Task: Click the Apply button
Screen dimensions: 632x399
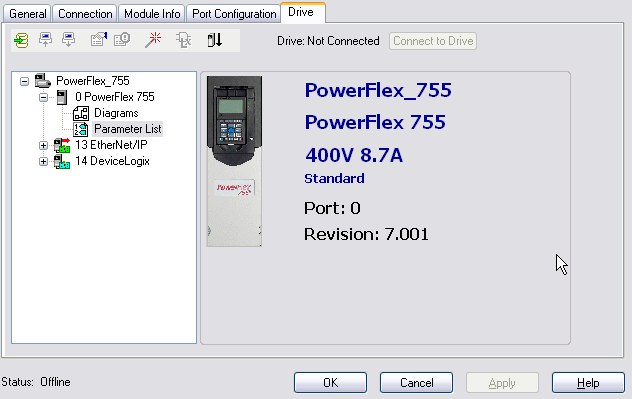Action: point(502,382)
